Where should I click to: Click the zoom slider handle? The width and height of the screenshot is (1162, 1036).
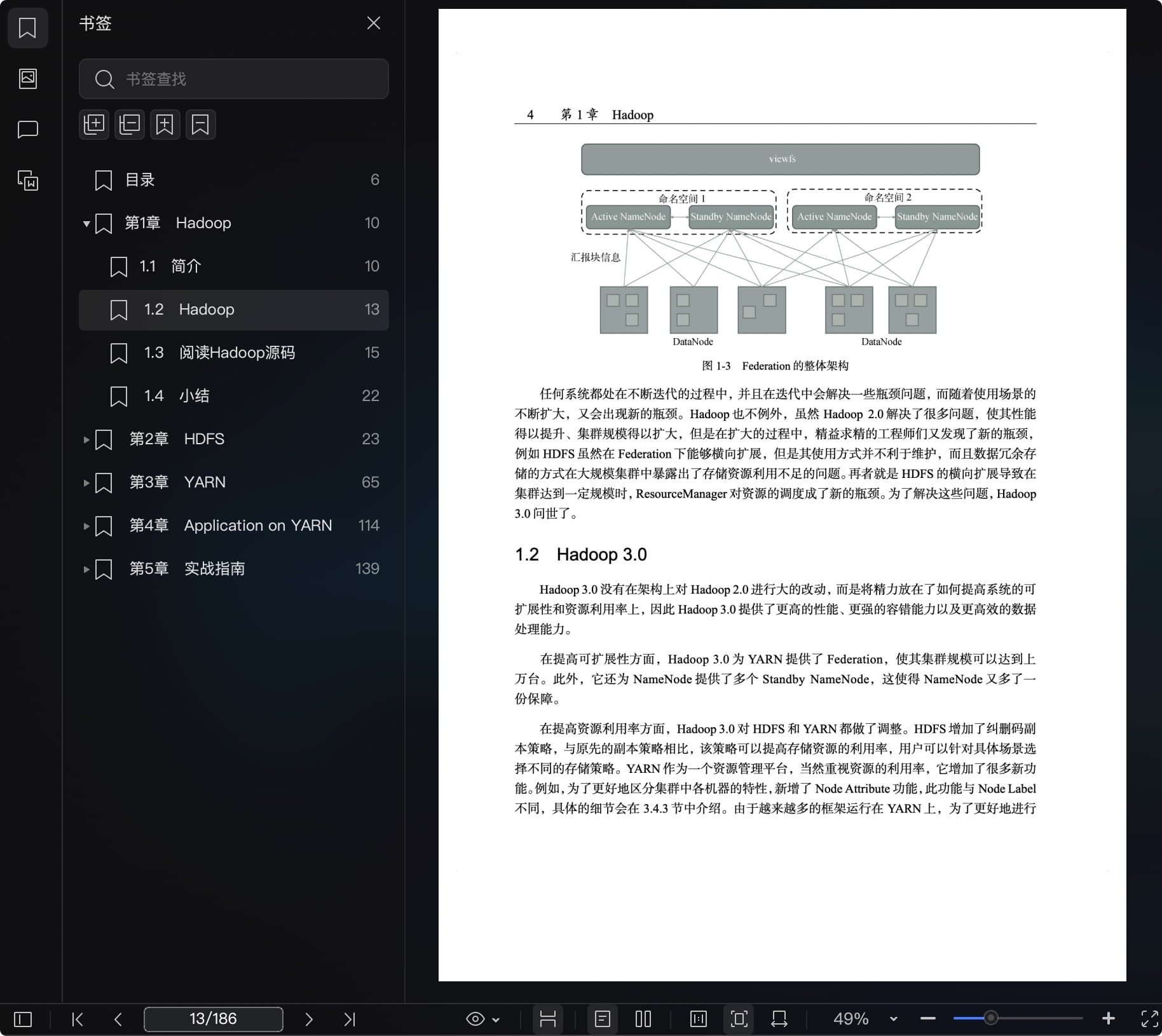(x=990, y=1018)
